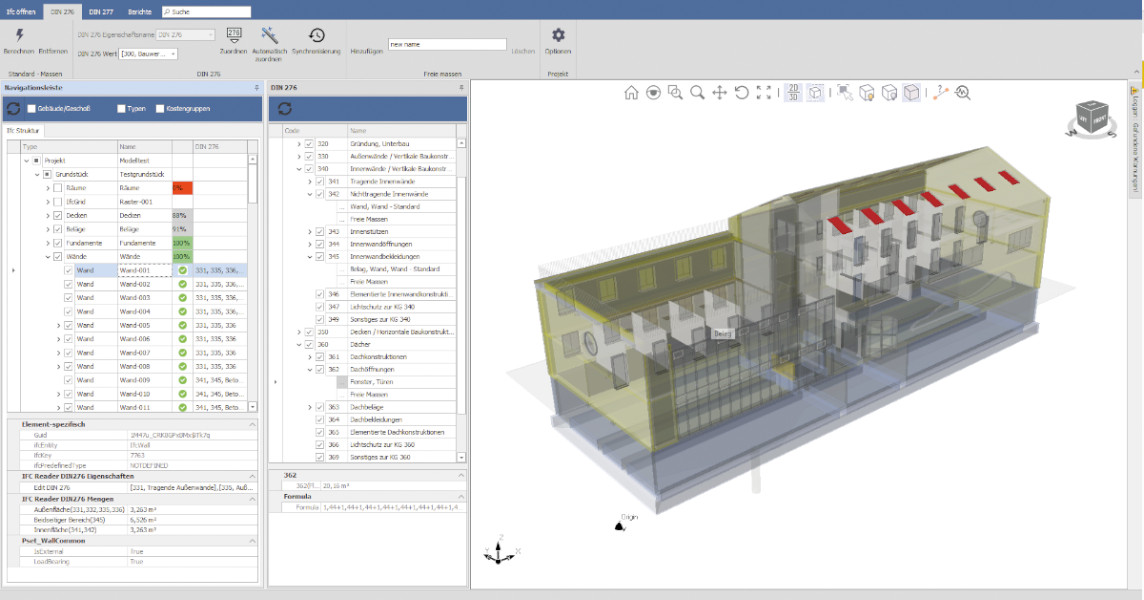The width and height of the screenshot is (1144, 600).
Task: Toggle 2D/3D view mode
Action: (793, 92)
